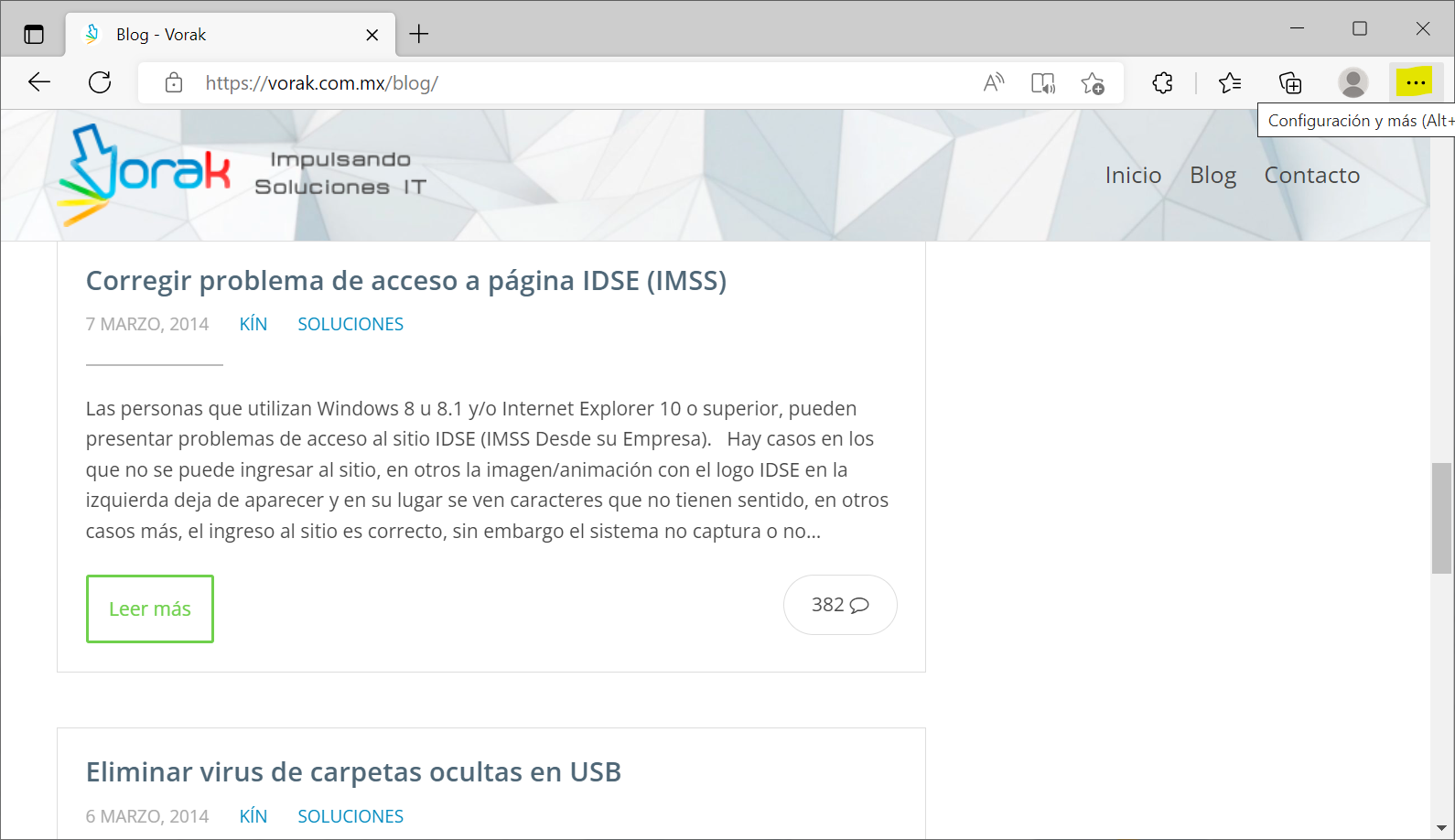
Task: Open Settings and more menu
Action: [1416, 83]
